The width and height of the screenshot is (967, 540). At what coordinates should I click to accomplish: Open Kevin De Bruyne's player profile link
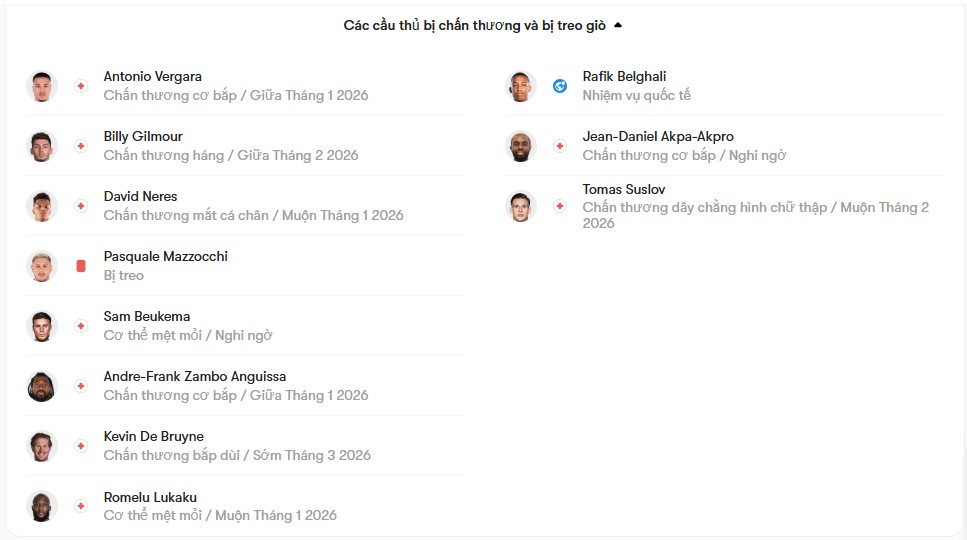pyautogui.click(x=153, y=436)
